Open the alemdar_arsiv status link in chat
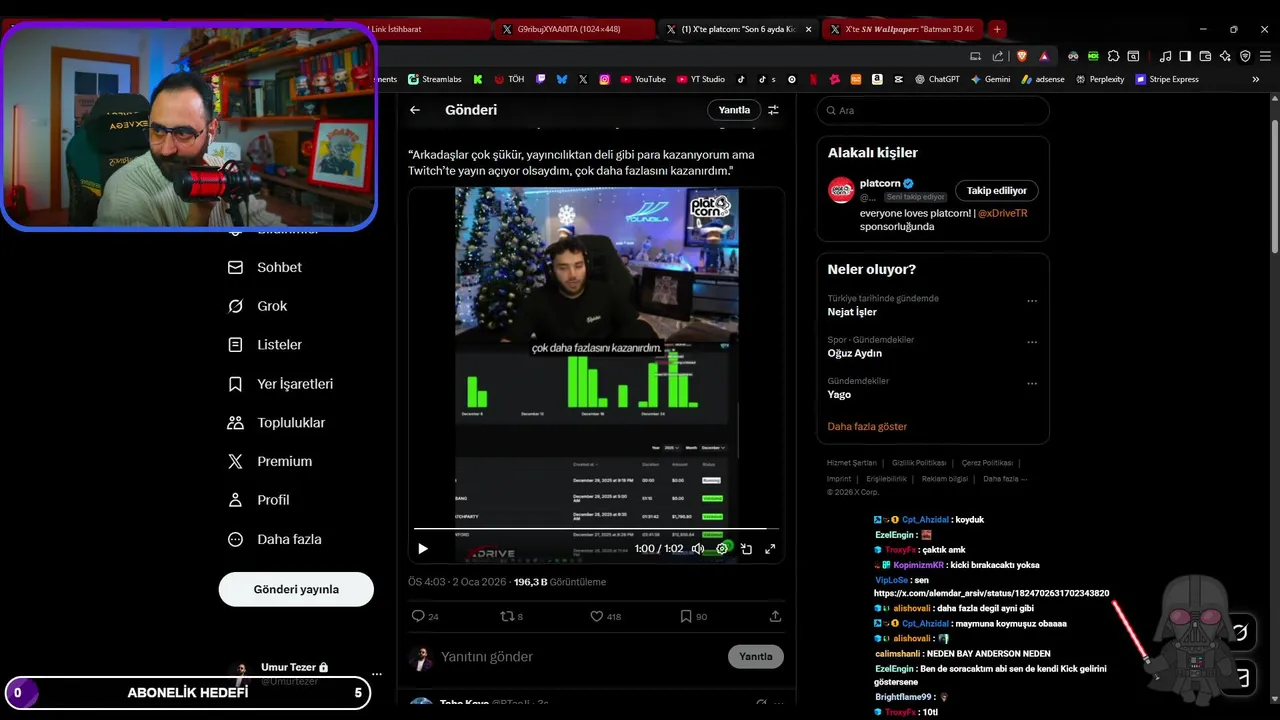The width and height of the screenshot is (1280, 720). click(991, 593)
